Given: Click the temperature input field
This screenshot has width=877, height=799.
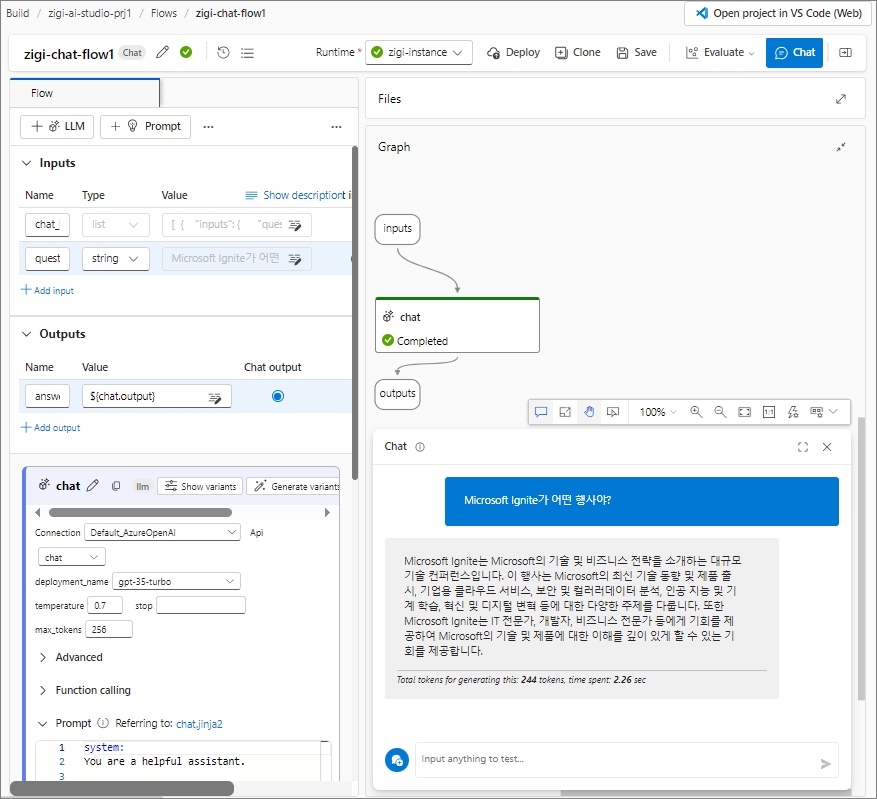Looking at the screenshot, I should (x=104, y=606).
